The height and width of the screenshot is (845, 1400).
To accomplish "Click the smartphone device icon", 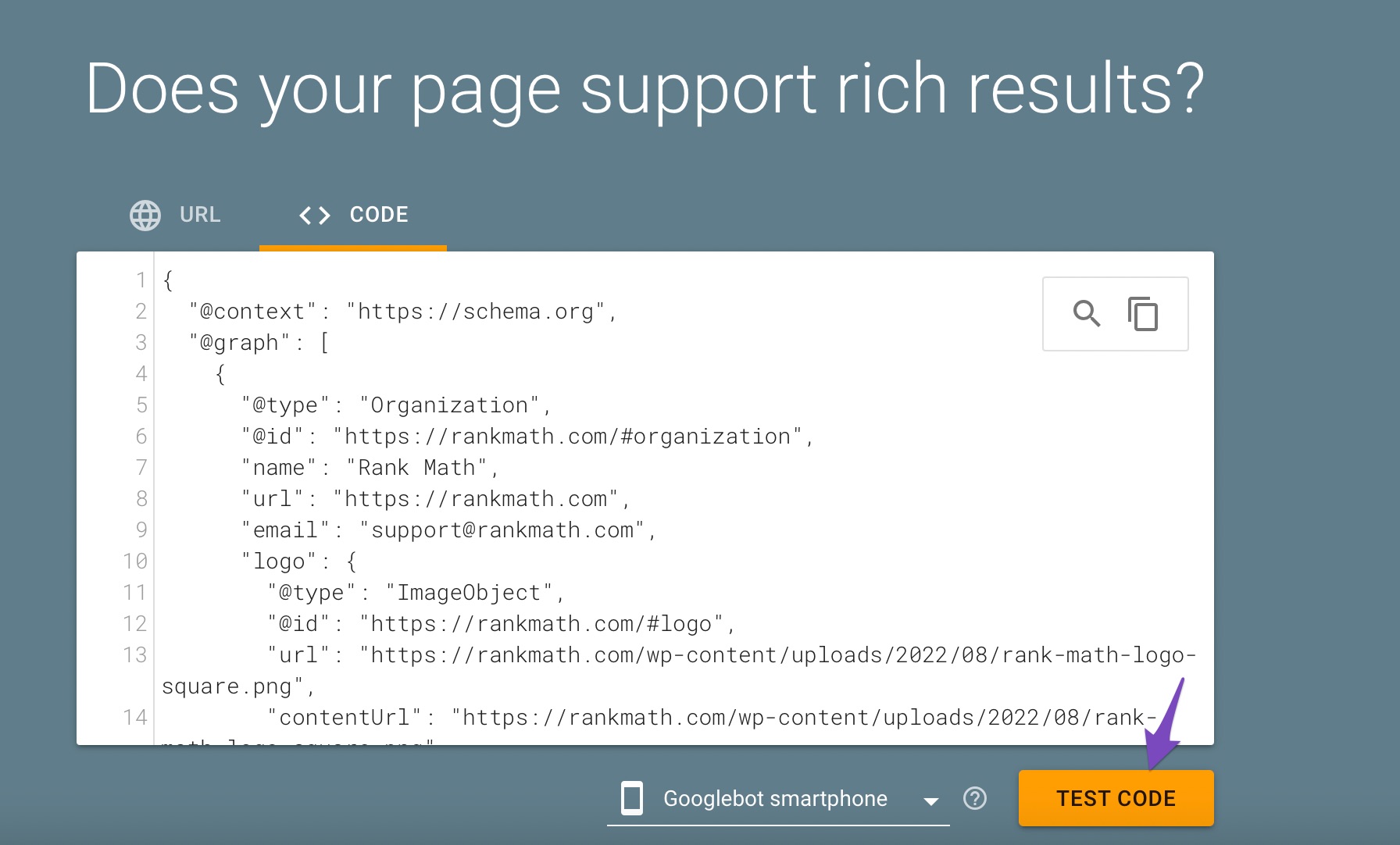I will coord(631,798).
